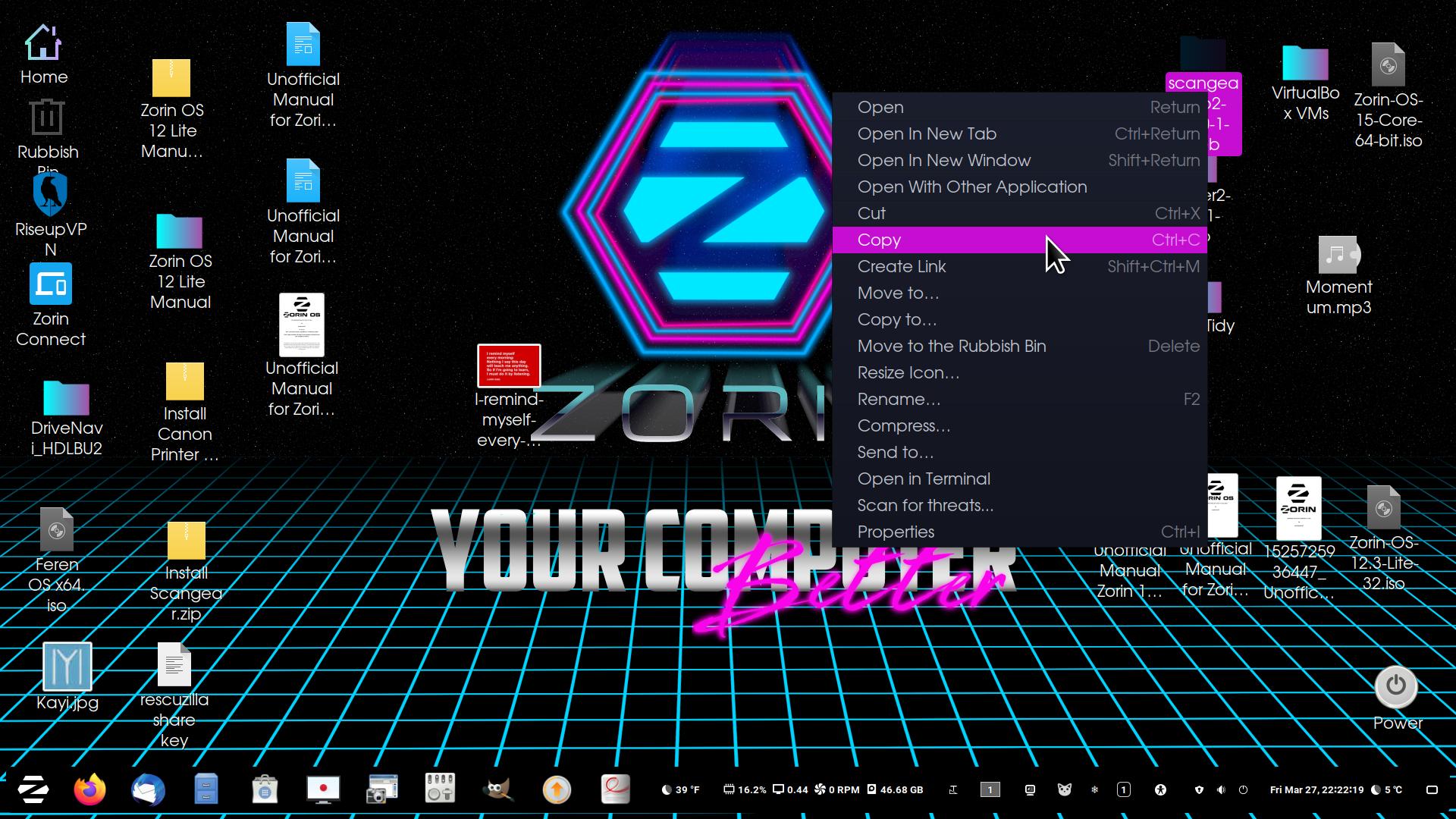Viewport: 1456px width, 819px height.
Task: Open Thunderbird mail from the taskbar
Action: click(x=148, y=789)
